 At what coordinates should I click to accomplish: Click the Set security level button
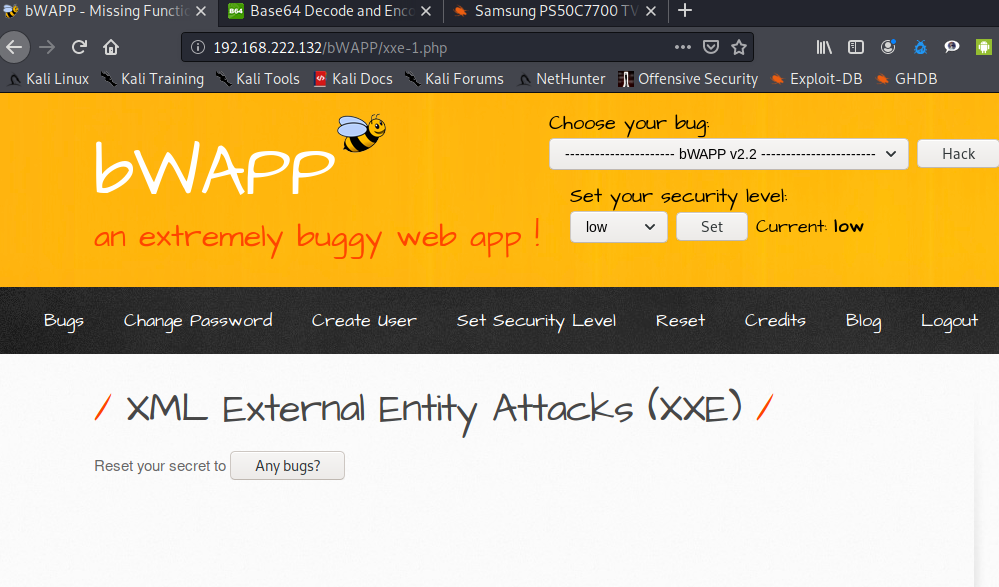pos(712,227)
